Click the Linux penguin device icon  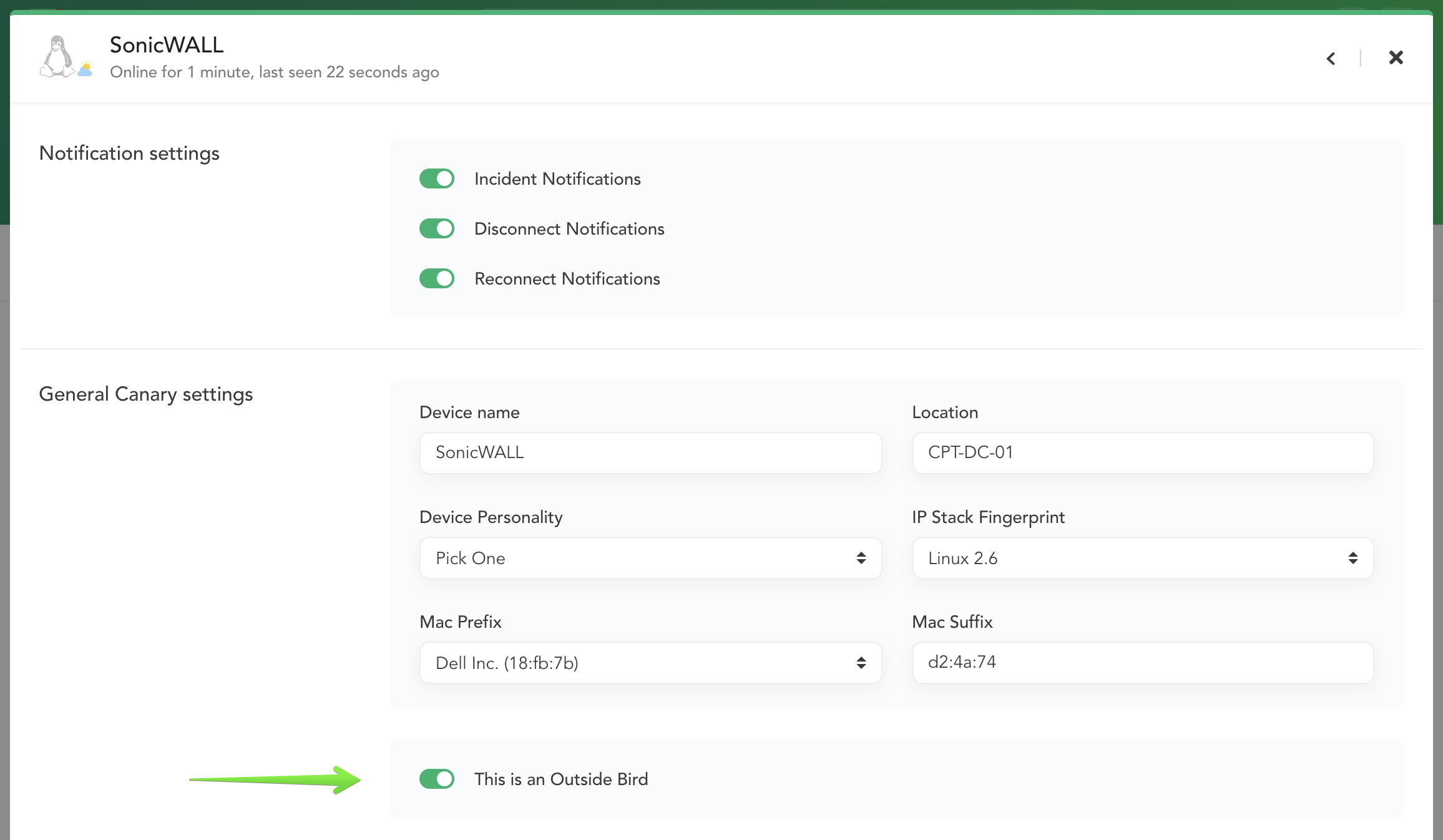(x=58, y=57)
